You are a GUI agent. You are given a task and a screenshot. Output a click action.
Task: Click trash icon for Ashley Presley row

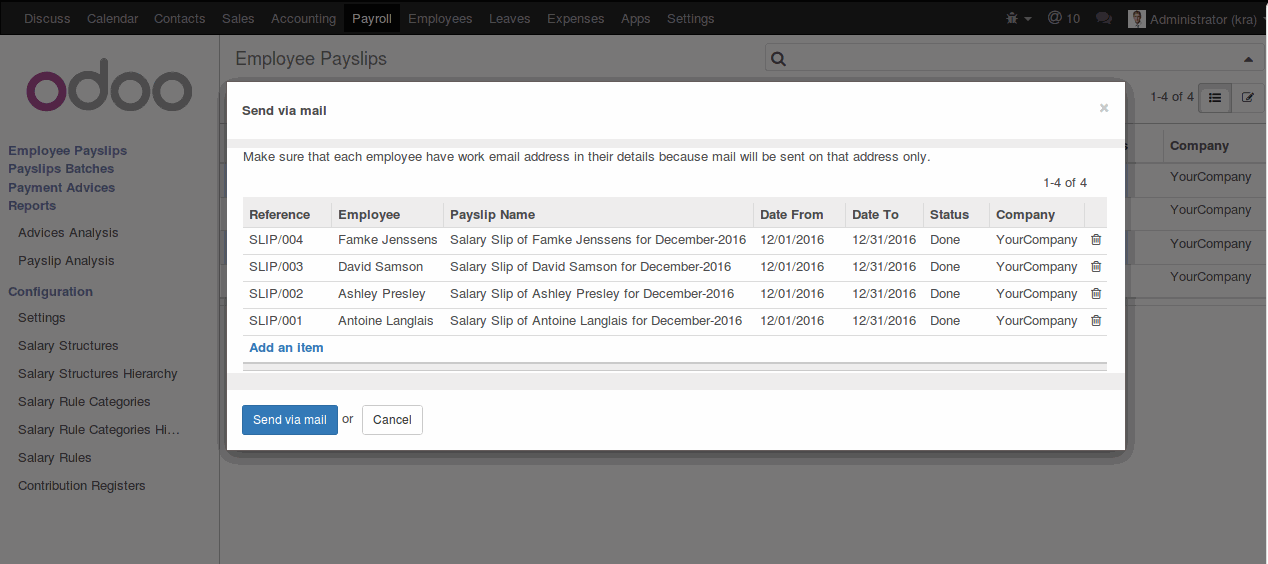pos(1096,294)
